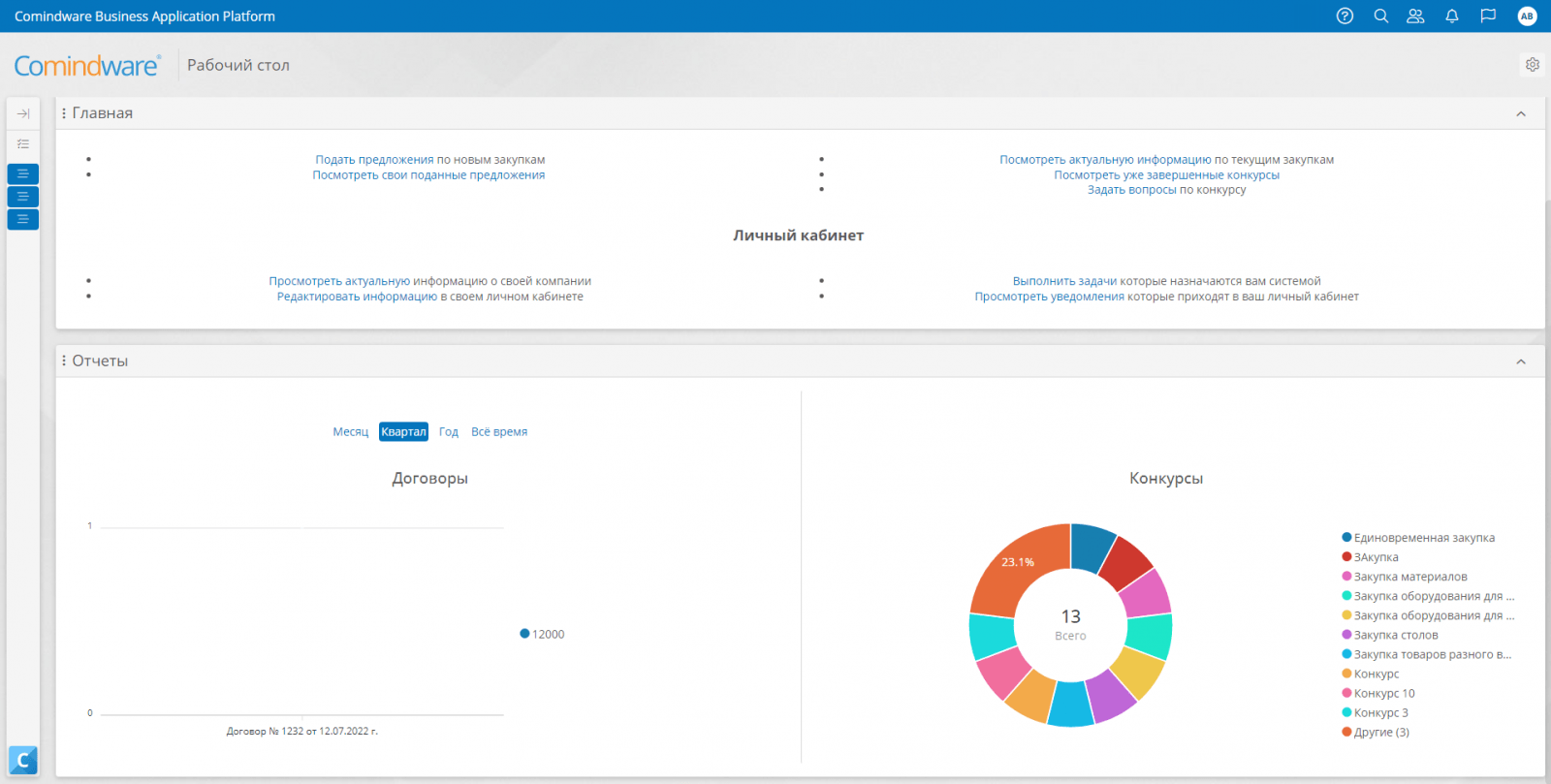Expand the Другие (3) legend group

point(1380,732)
